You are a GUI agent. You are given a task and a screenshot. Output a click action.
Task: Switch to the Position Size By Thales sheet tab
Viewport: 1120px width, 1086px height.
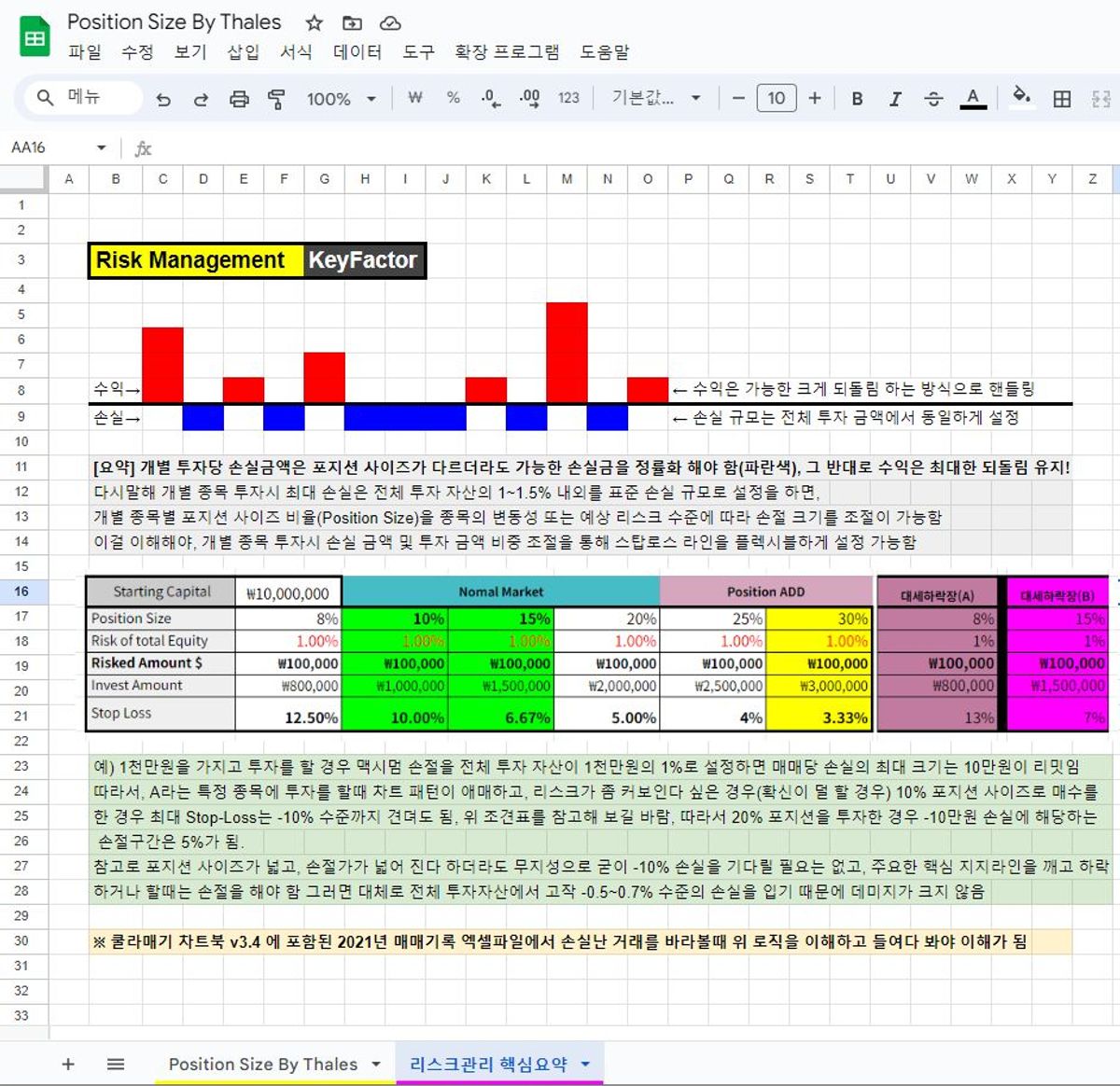[262, 1065]
